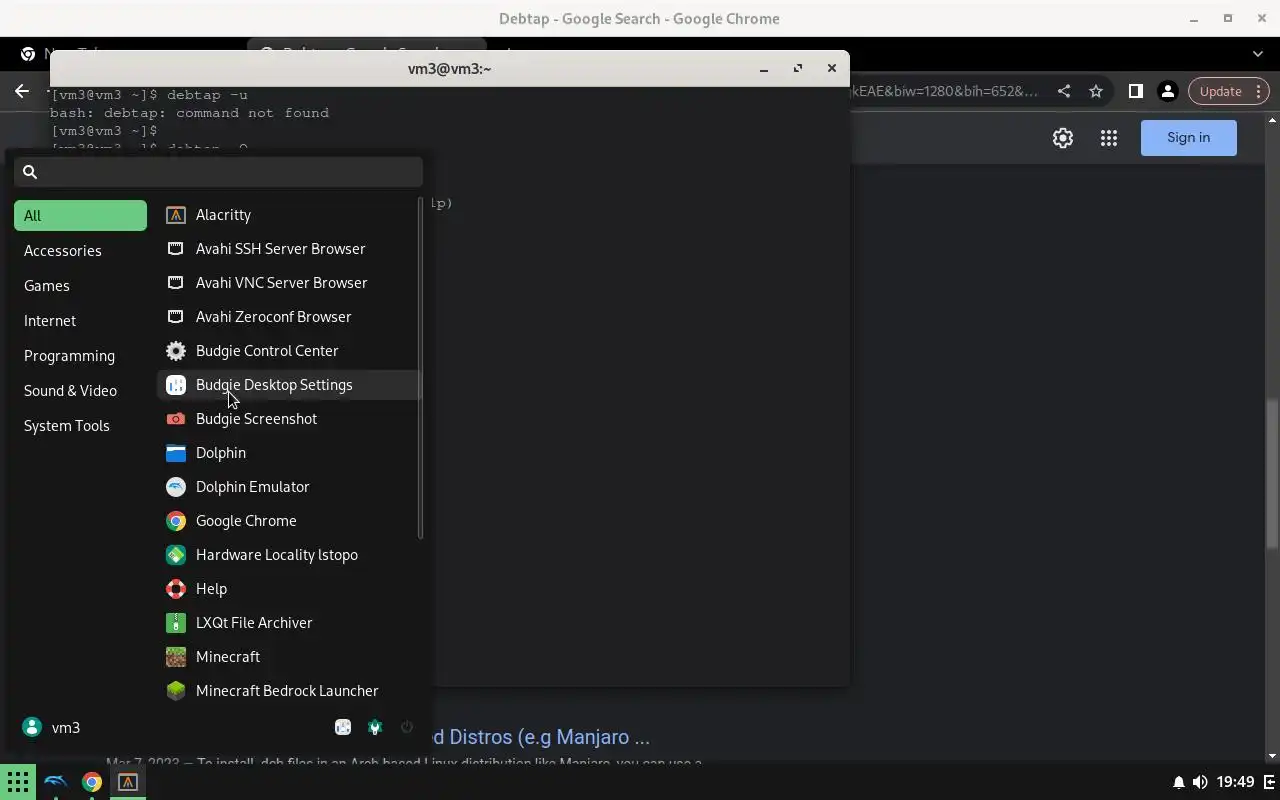Select the System Tools category
Image resolution: width=1280 pixels, height=800 pixels.
[80, 426]
